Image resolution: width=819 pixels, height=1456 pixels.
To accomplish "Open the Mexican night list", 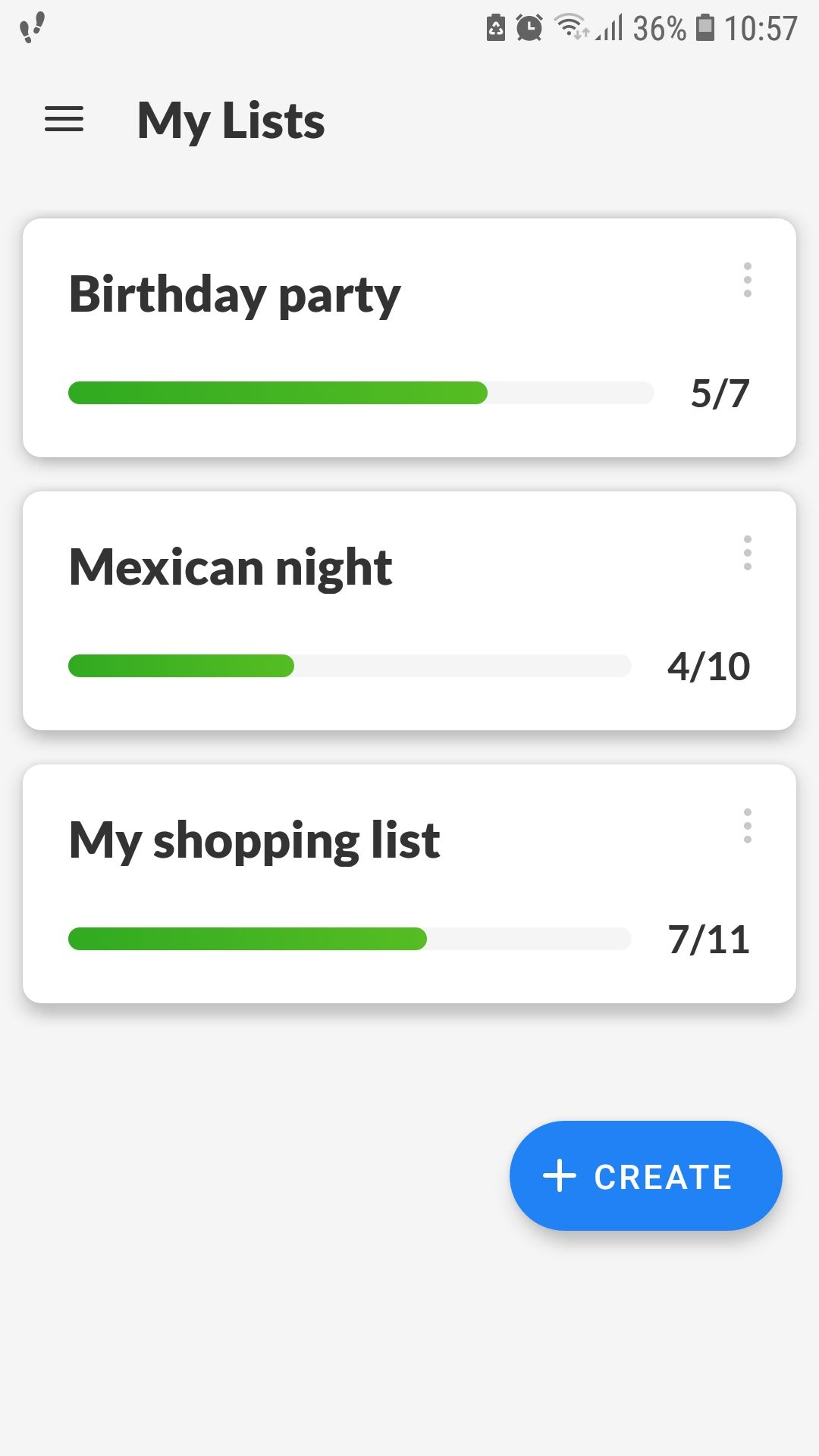I will 231,567.
